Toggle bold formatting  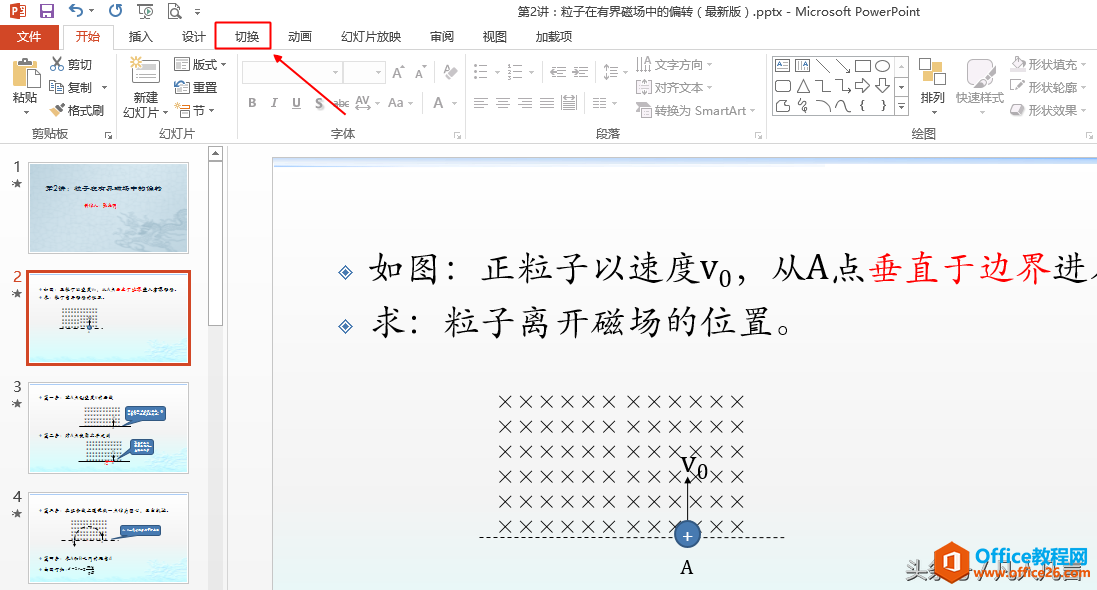[x=252, y=103]
